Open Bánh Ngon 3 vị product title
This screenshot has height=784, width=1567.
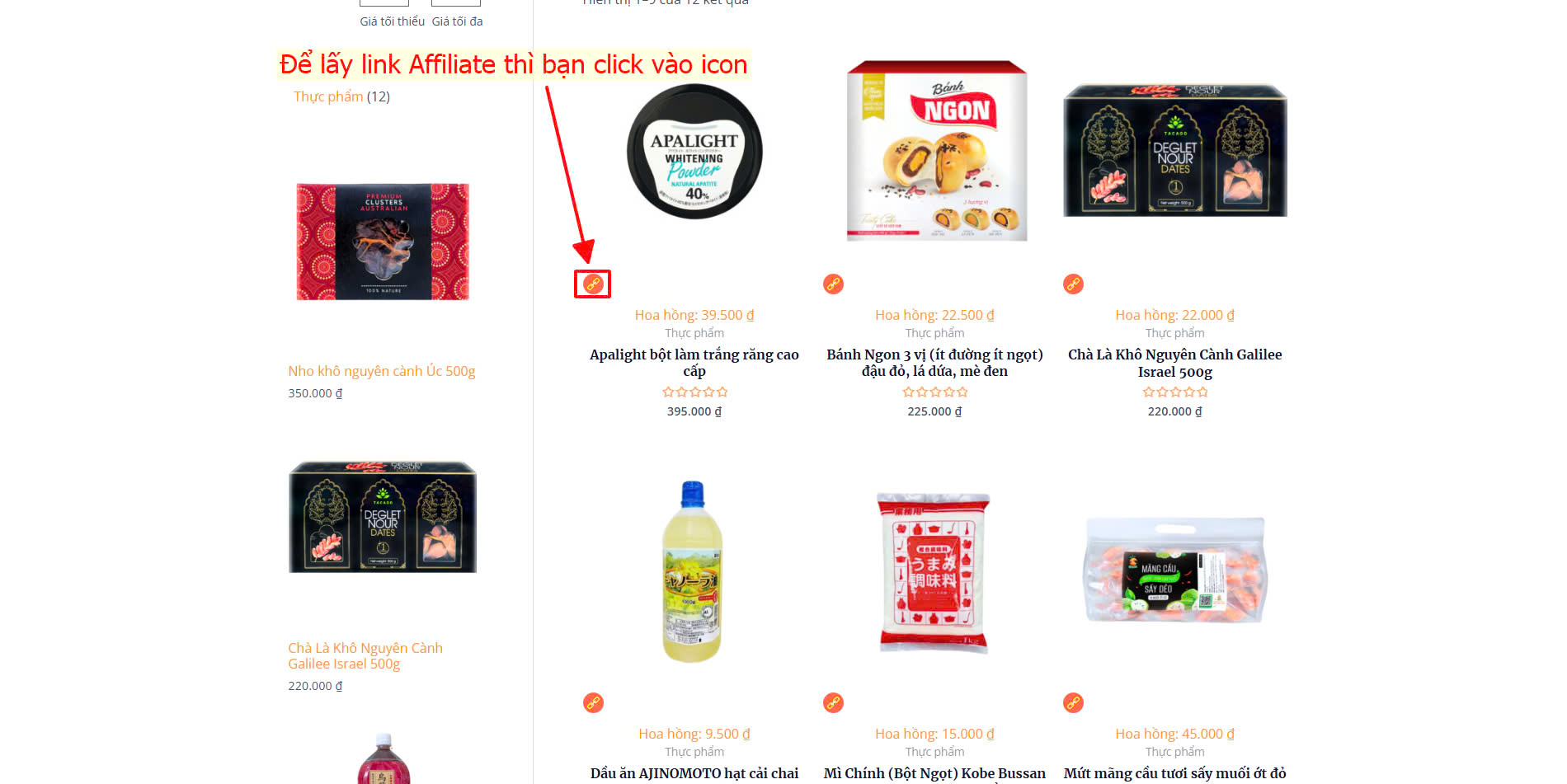pos(934,363)
